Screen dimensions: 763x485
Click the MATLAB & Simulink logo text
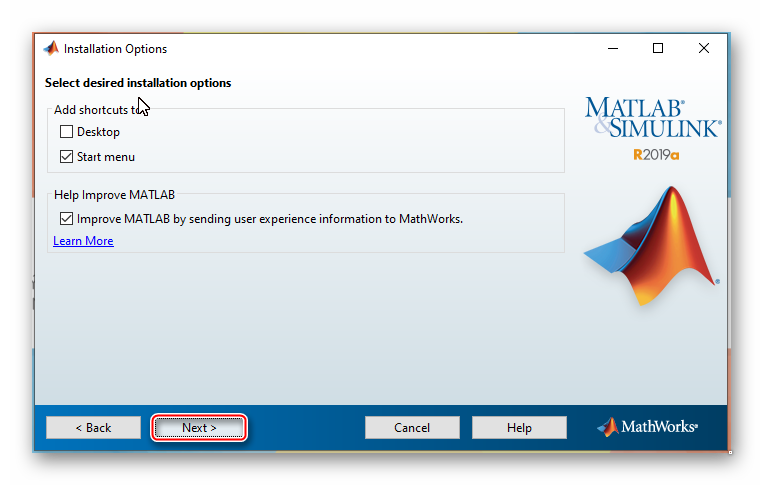pos(652,118)
